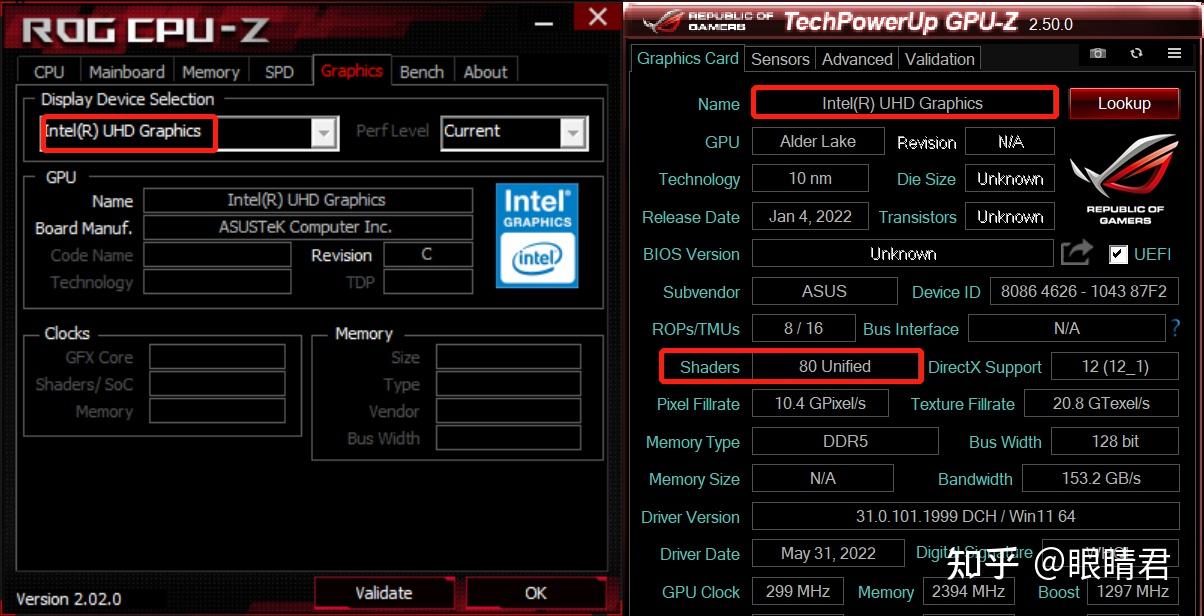
Task: Open the About tab in CPU-Z
Action: click(x=485, y=72)
